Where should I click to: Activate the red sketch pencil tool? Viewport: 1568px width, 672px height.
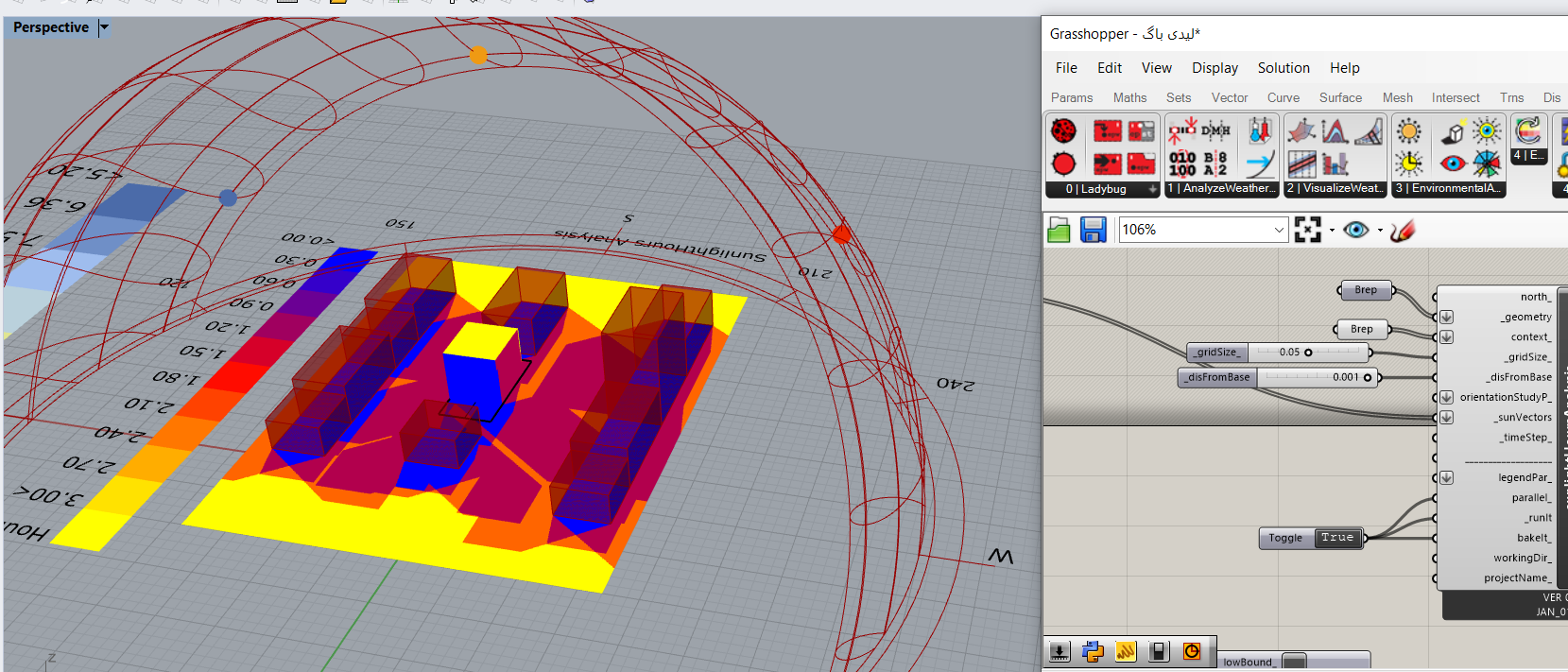1403,230
